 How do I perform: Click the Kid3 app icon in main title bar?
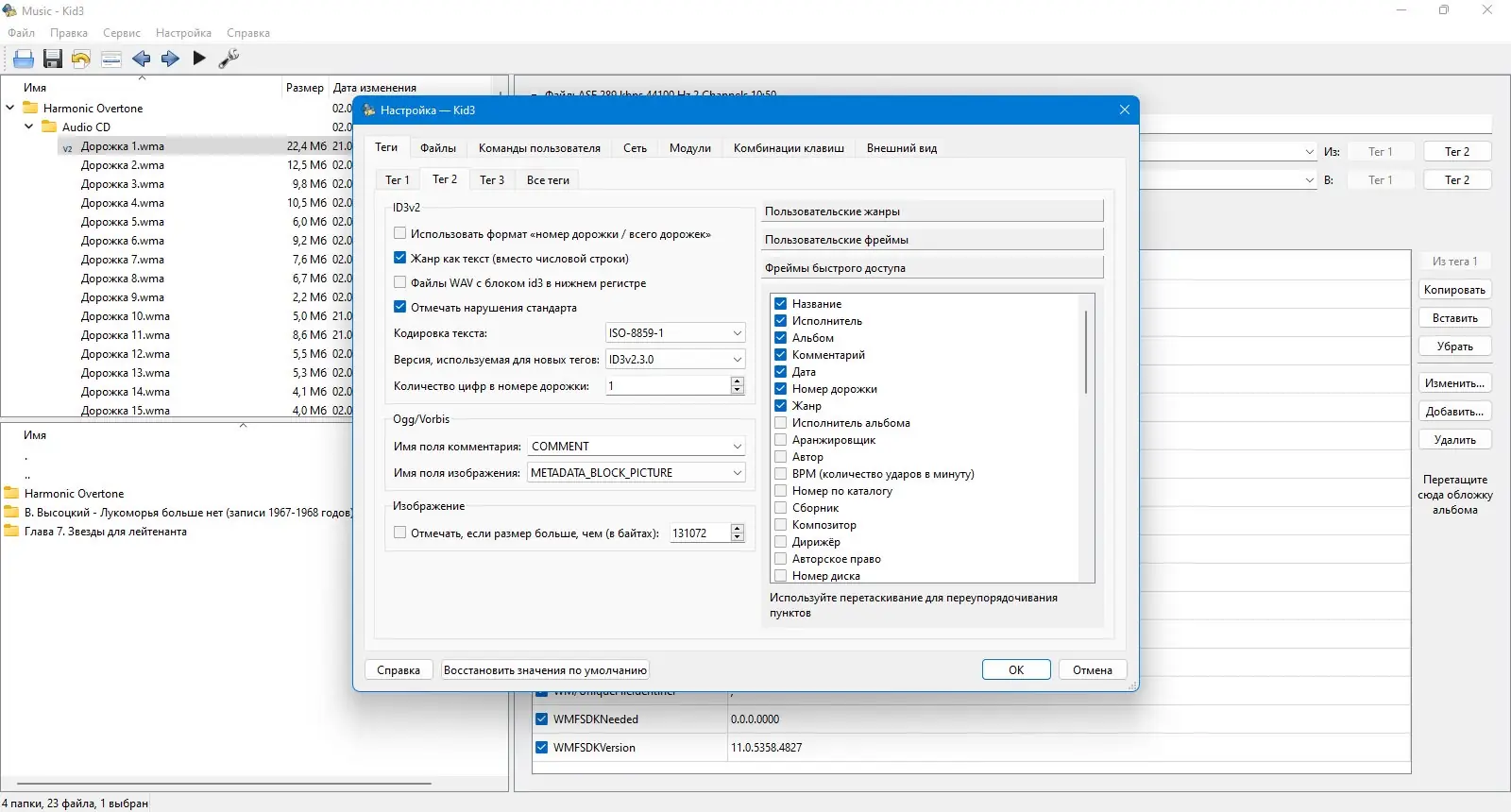pos(10,10)
